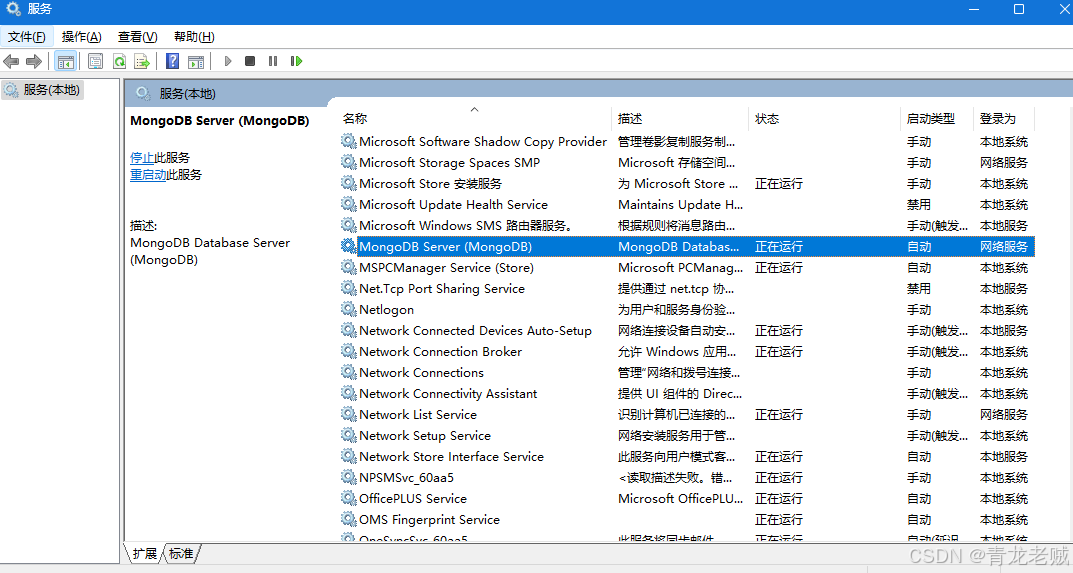
Task: Click the Forward arrow toolbar icon
Action: point(34,62)
